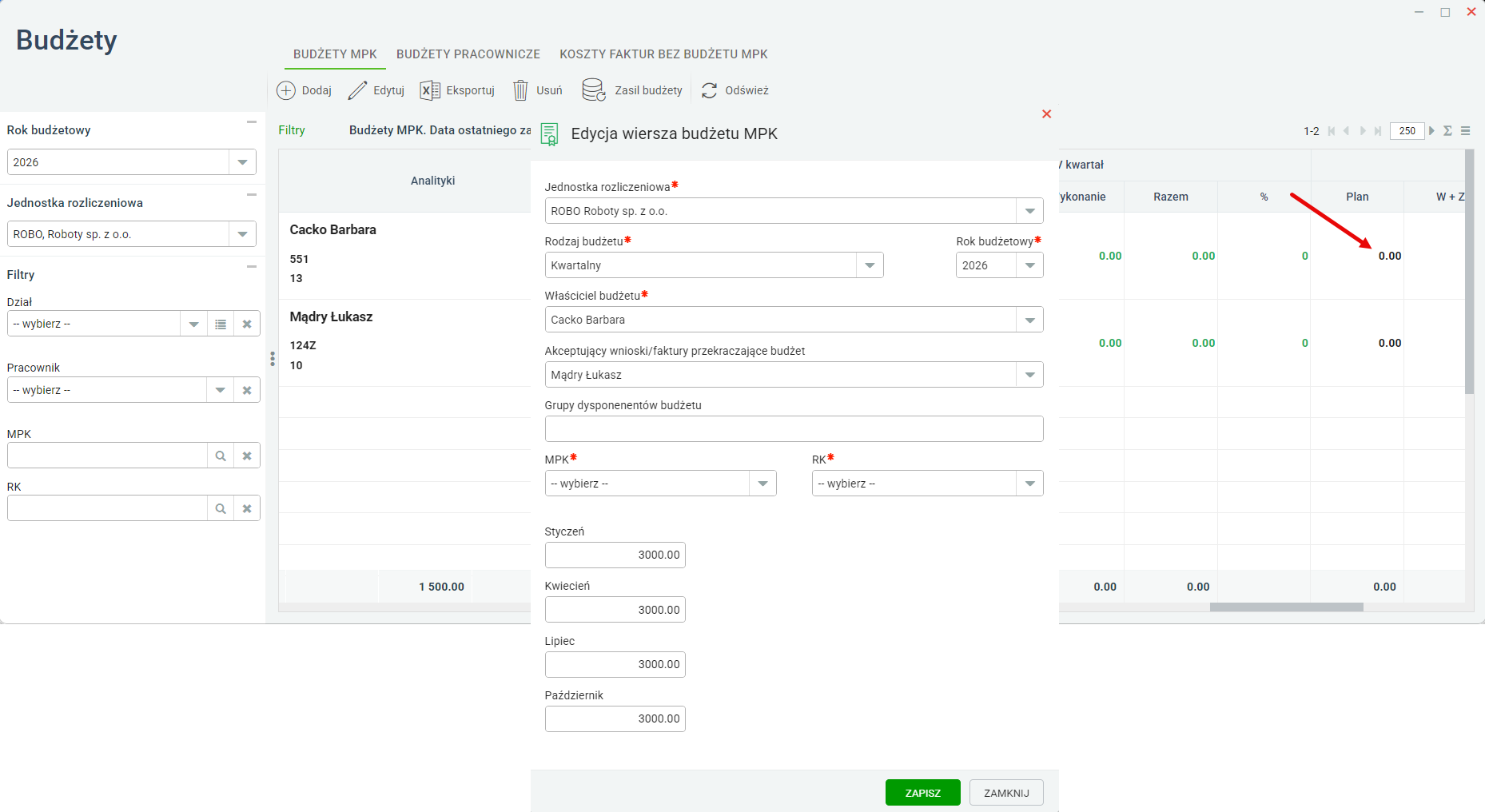The width and height of the screenshot is (1485, 812).
Task: Click the ZAMKNIJ button
Action: coord(1006,793)
